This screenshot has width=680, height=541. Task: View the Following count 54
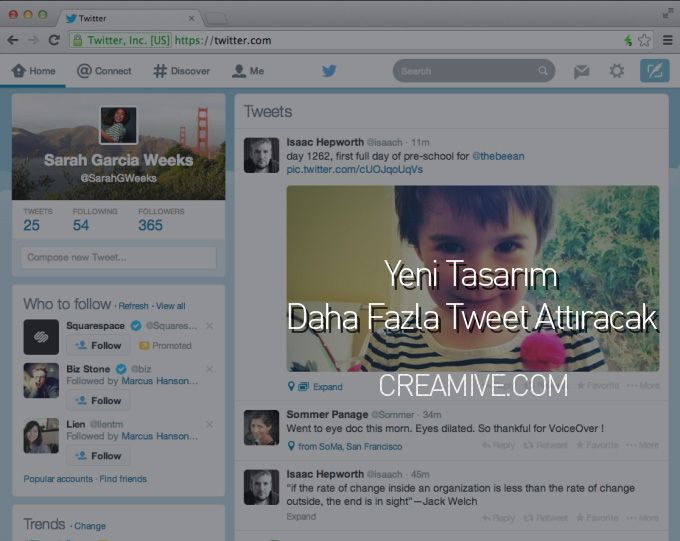pyautogui.click(x=81, y=225)
